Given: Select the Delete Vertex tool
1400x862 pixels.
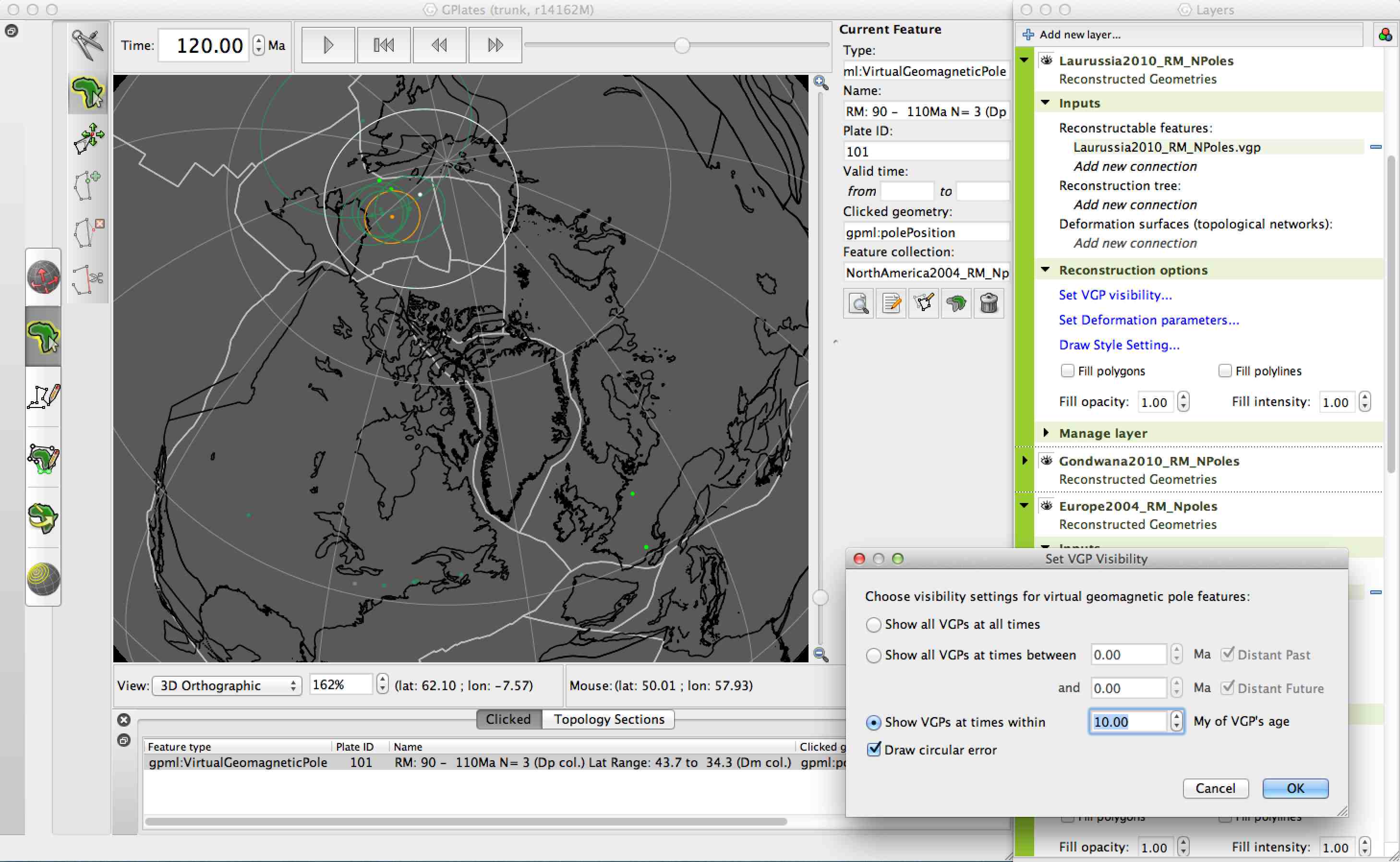Looking at the screenshot, I should coord(88,232).
